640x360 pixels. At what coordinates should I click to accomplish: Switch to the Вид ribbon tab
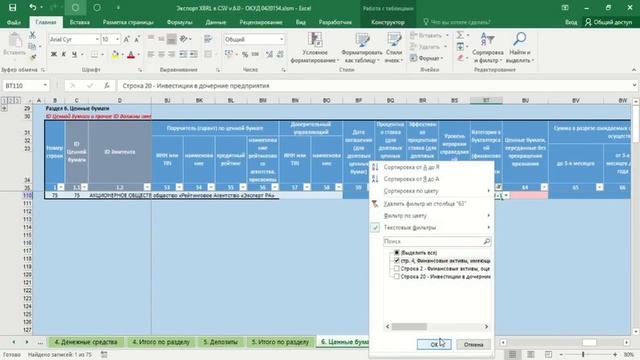300,22
